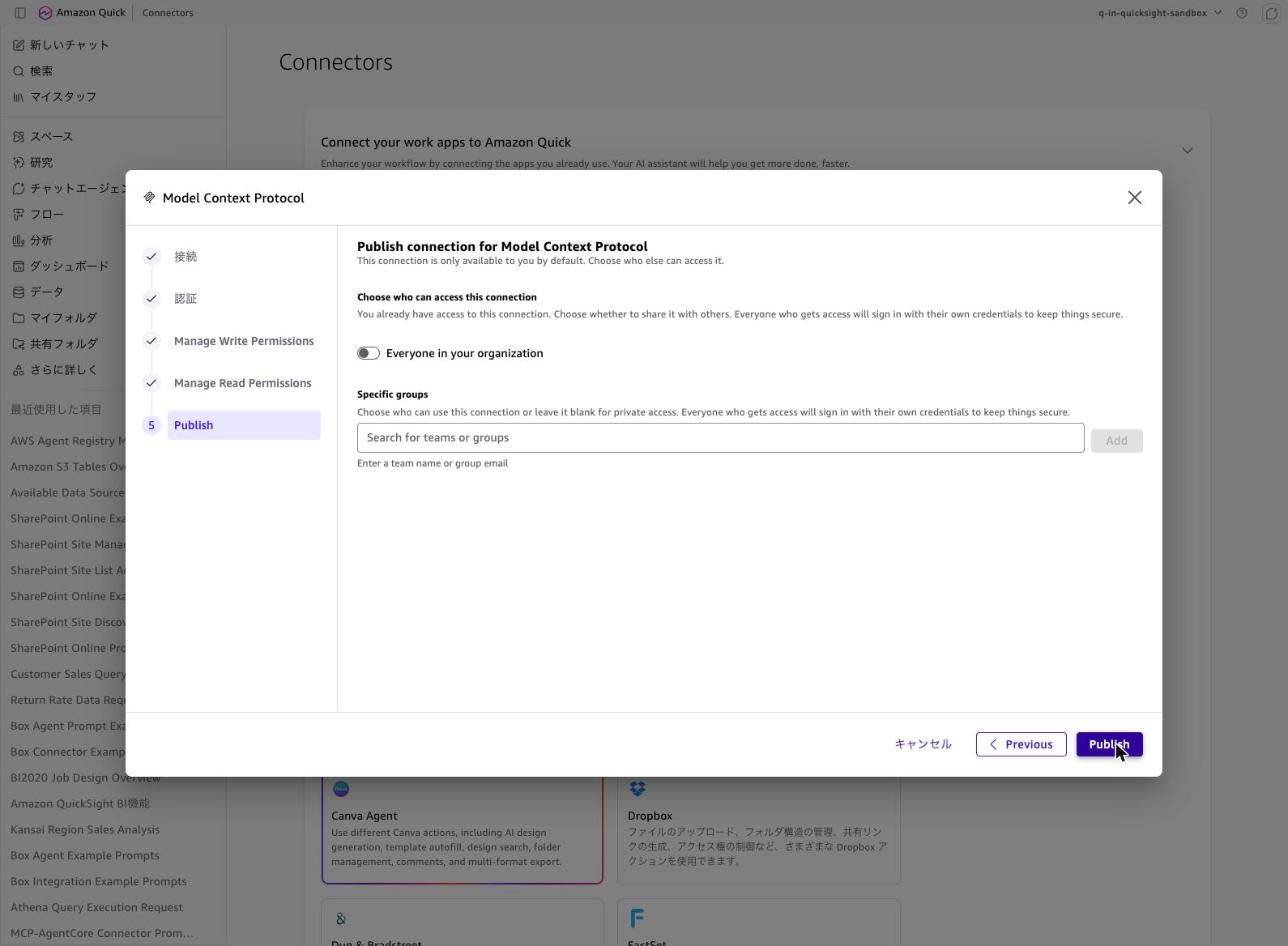Image resolution: width=1288 pixels, height=946 pixels.
Task: Click the Canva Agent connector icon
Action: (341, 788)
